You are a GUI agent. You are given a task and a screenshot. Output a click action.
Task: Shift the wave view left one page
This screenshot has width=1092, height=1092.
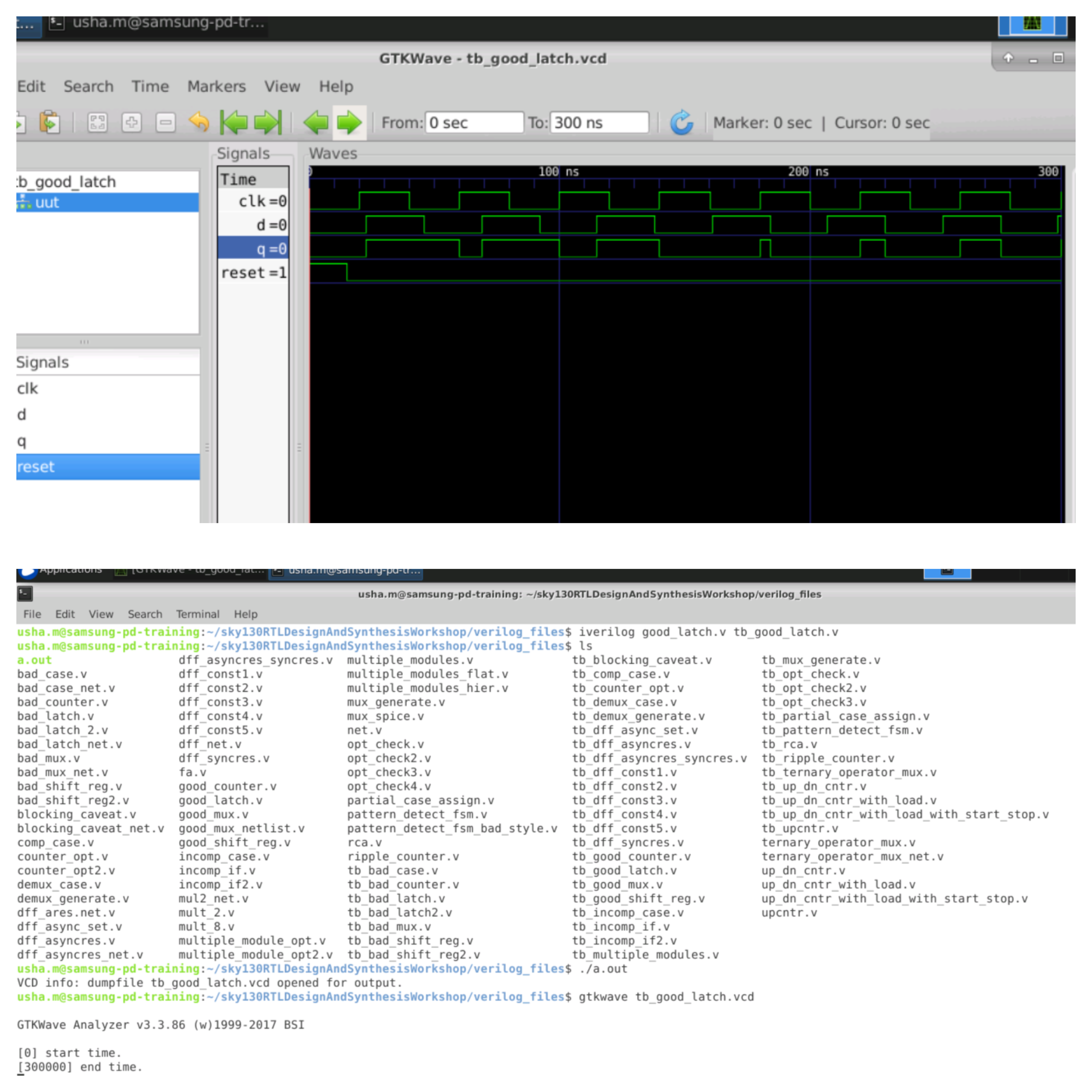317,123
